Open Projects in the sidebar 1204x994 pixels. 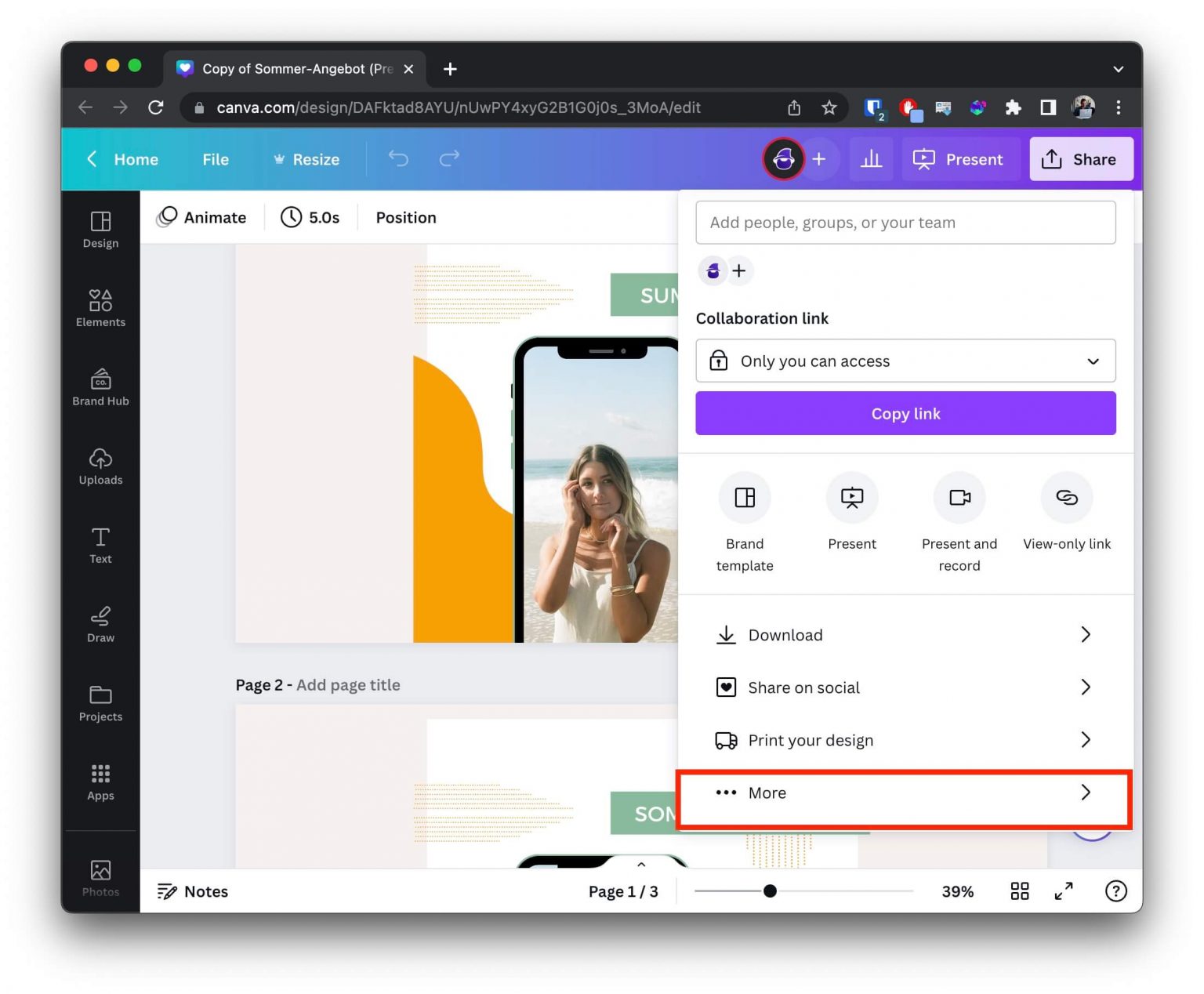100,703
